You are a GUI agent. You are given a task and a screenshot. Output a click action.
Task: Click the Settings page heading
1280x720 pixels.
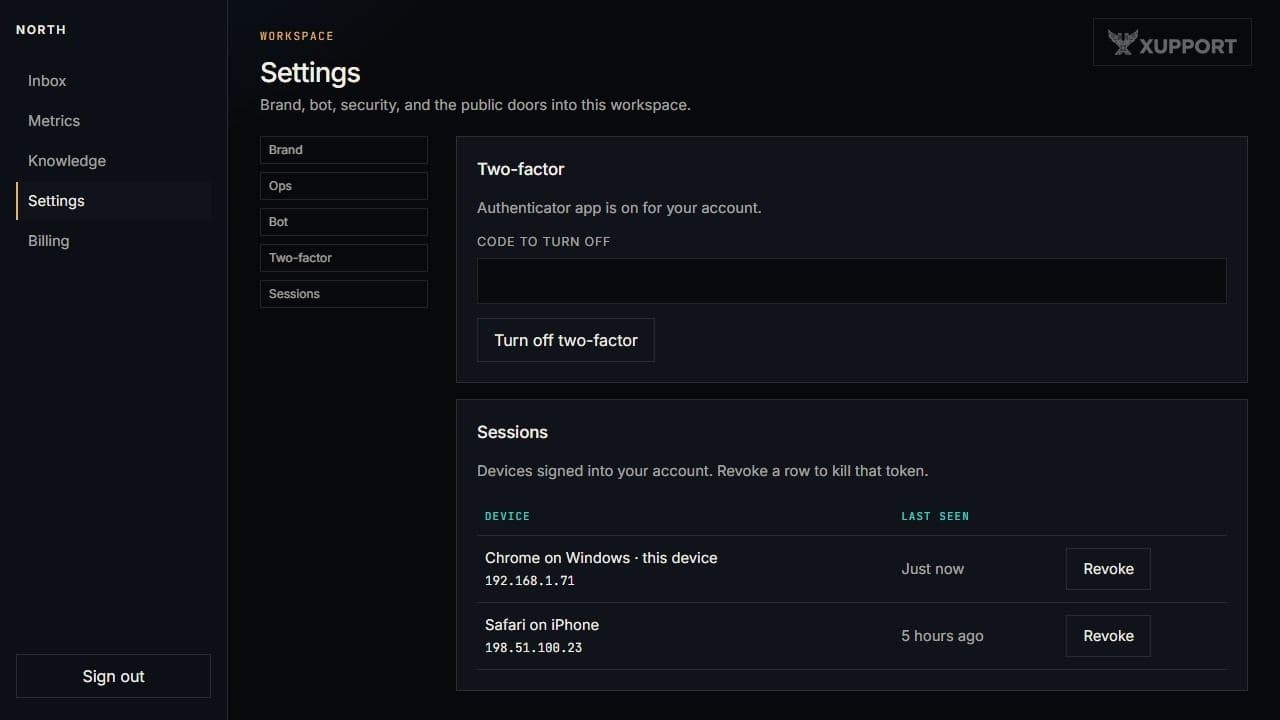(310, 73)
